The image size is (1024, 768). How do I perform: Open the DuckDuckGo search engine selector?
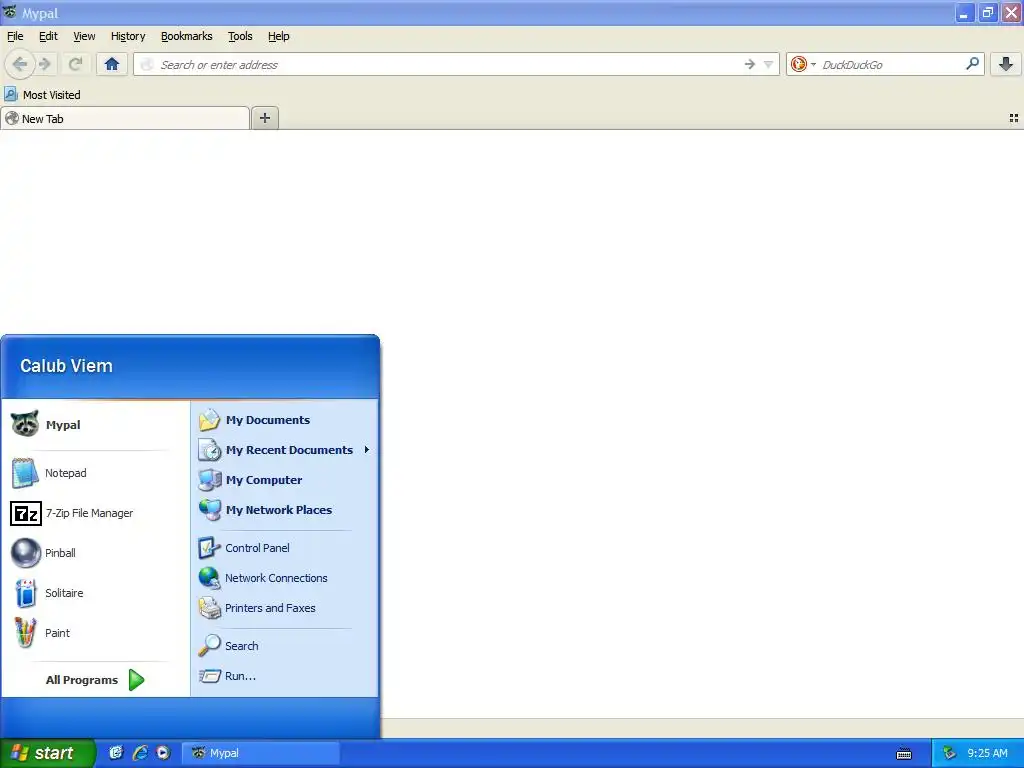[803, 64]
